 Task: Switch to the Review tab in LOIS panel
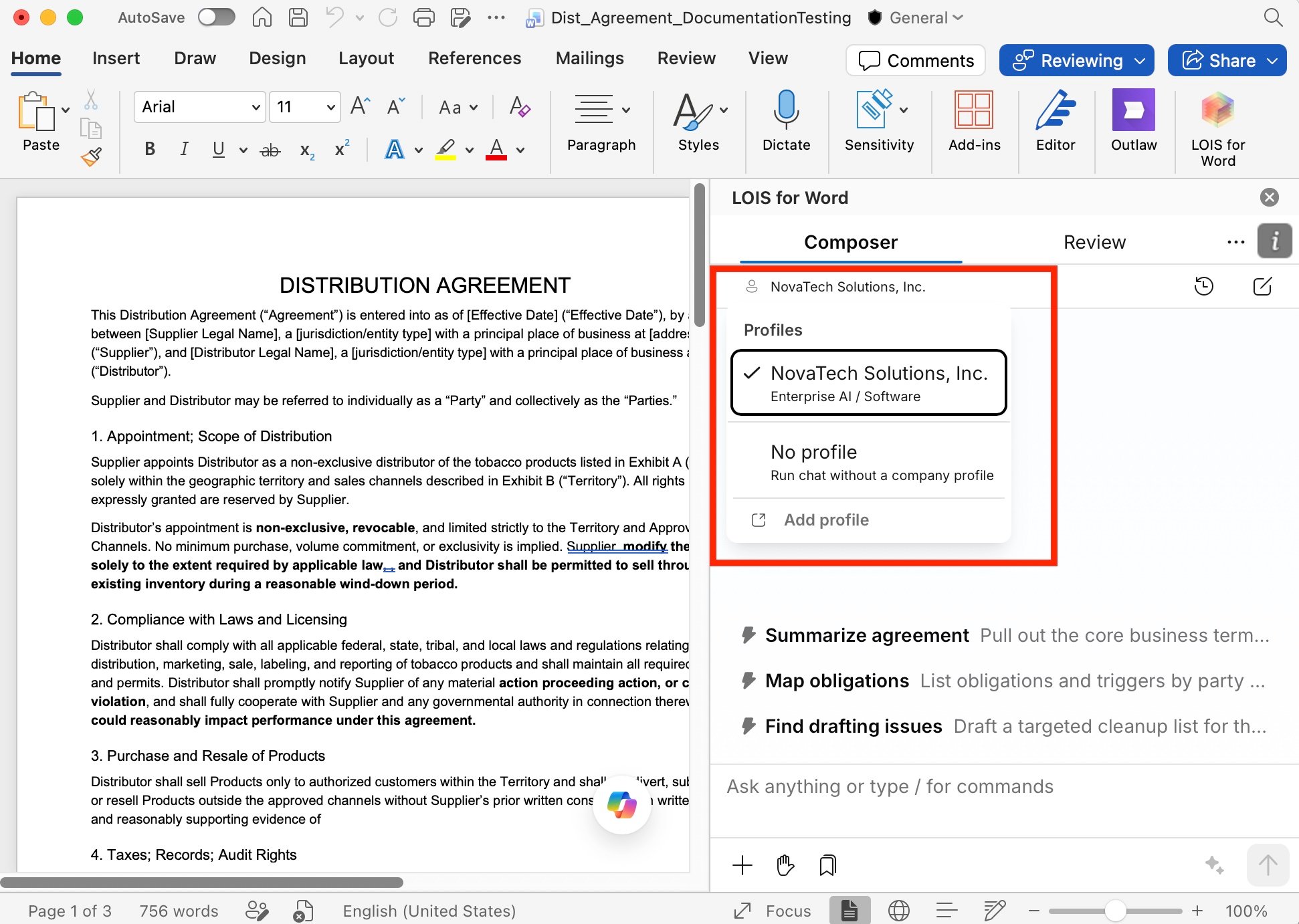[x=1094, y=242]
